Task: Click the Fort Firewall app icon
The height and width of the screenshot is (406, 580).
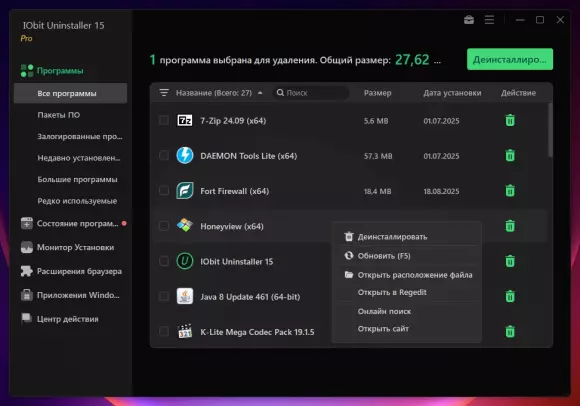Action: click(185, 191)
